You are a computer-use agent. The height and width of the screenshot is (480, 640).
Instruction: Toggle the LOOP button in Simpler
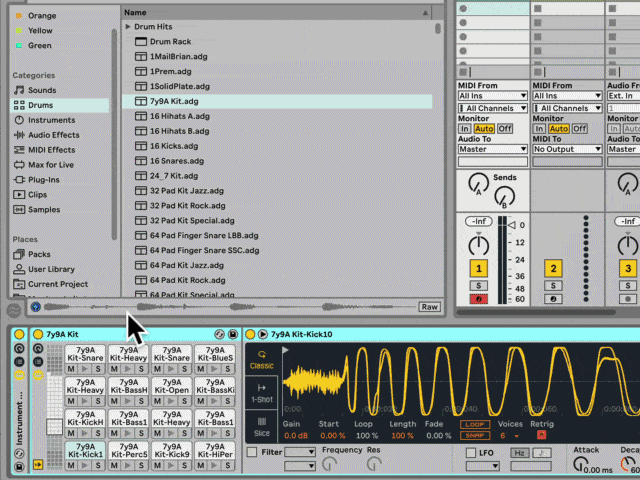click(475, 424)
